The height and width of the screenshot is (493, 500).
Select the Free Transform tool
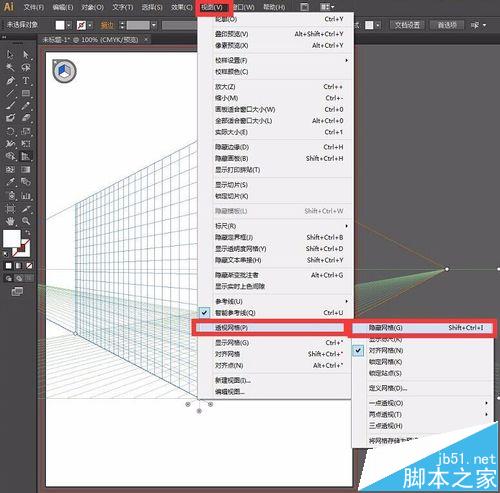pos(26,144)
